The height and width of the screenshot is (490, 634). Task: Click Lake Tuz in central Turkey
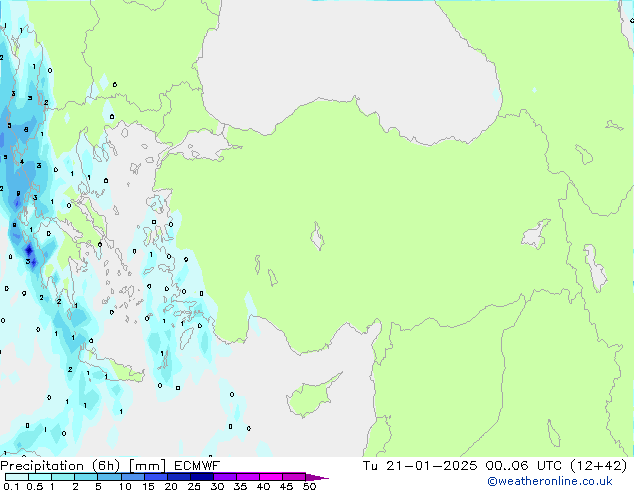318,238
